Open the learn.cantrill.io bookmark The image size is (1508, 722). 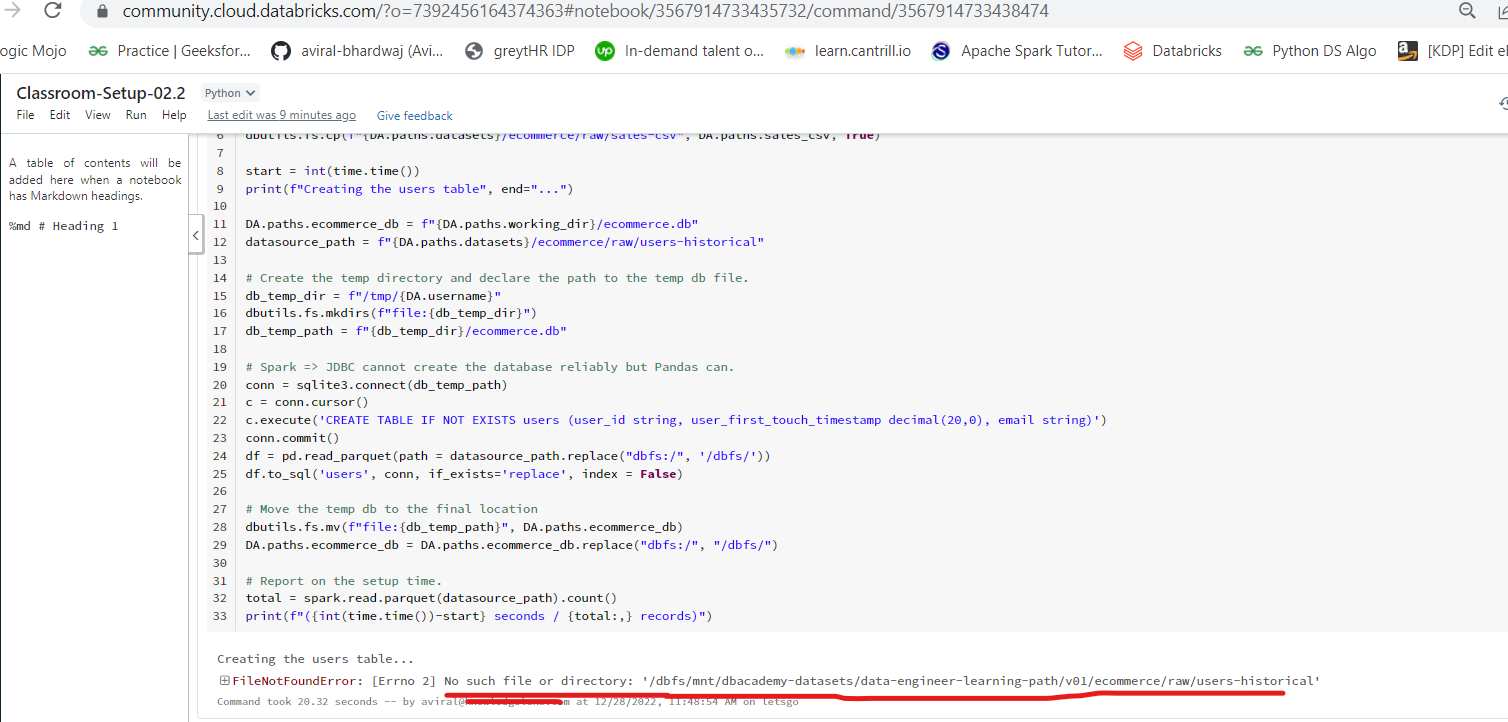point(847,51)
